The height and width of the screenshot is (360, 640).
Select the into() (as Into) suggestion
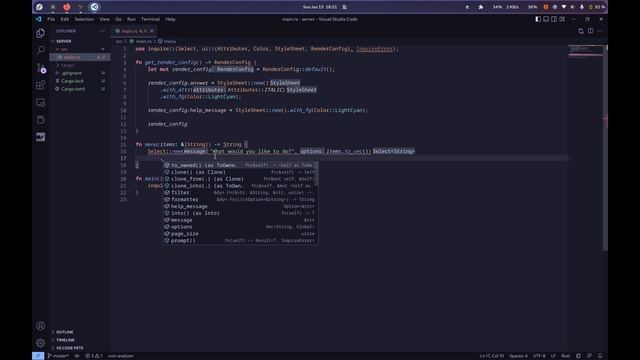click(240, 213)
